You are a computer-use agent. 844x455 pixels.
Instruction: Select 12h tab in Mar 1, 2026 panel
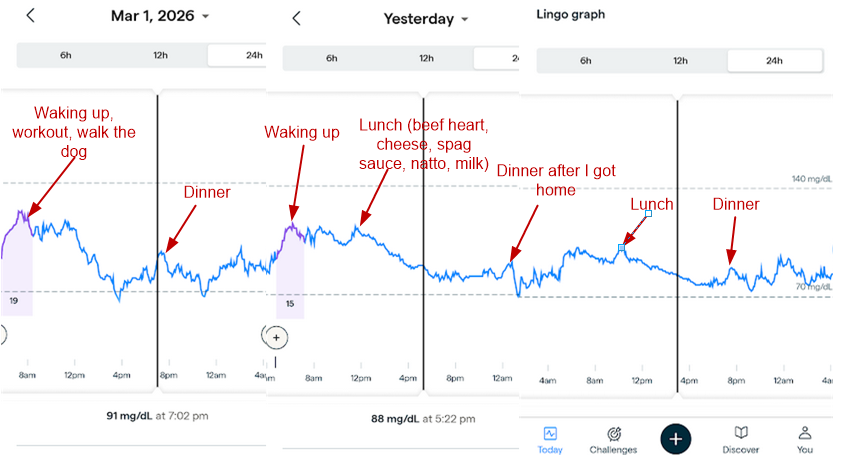[159, 55]
